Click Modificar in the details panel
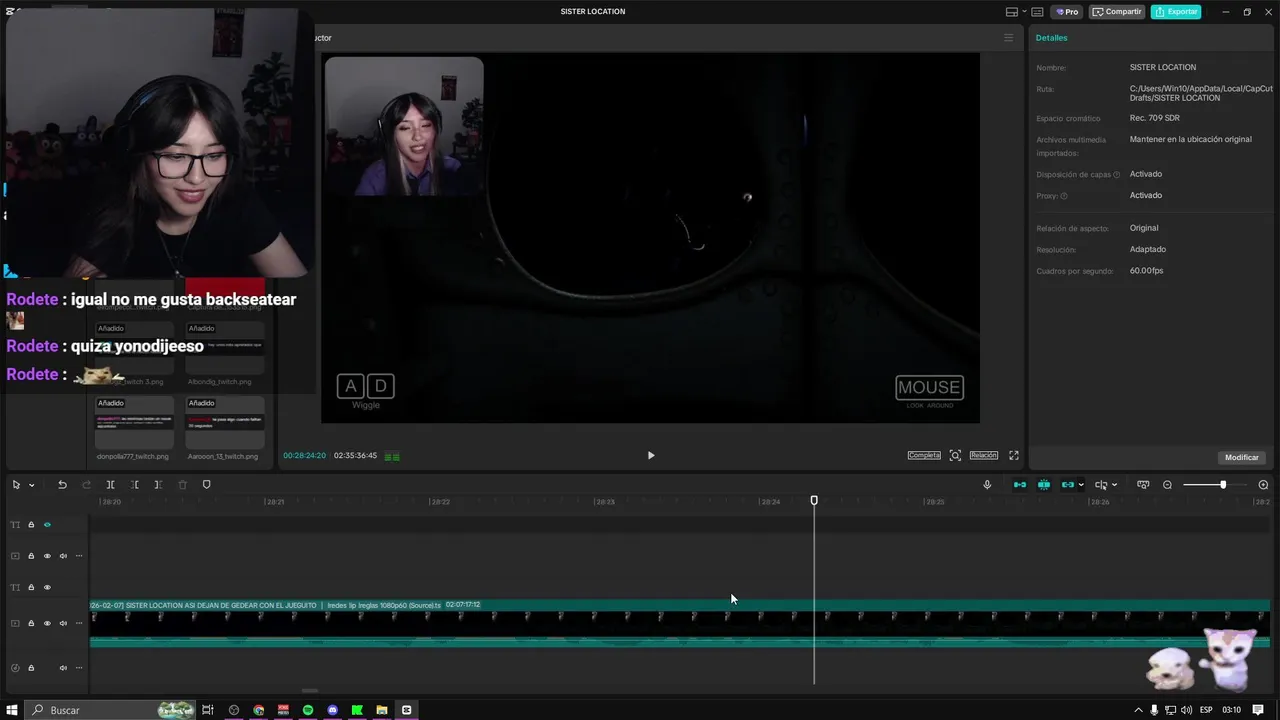This screenshot has height=720, width=1280. 1242,457
